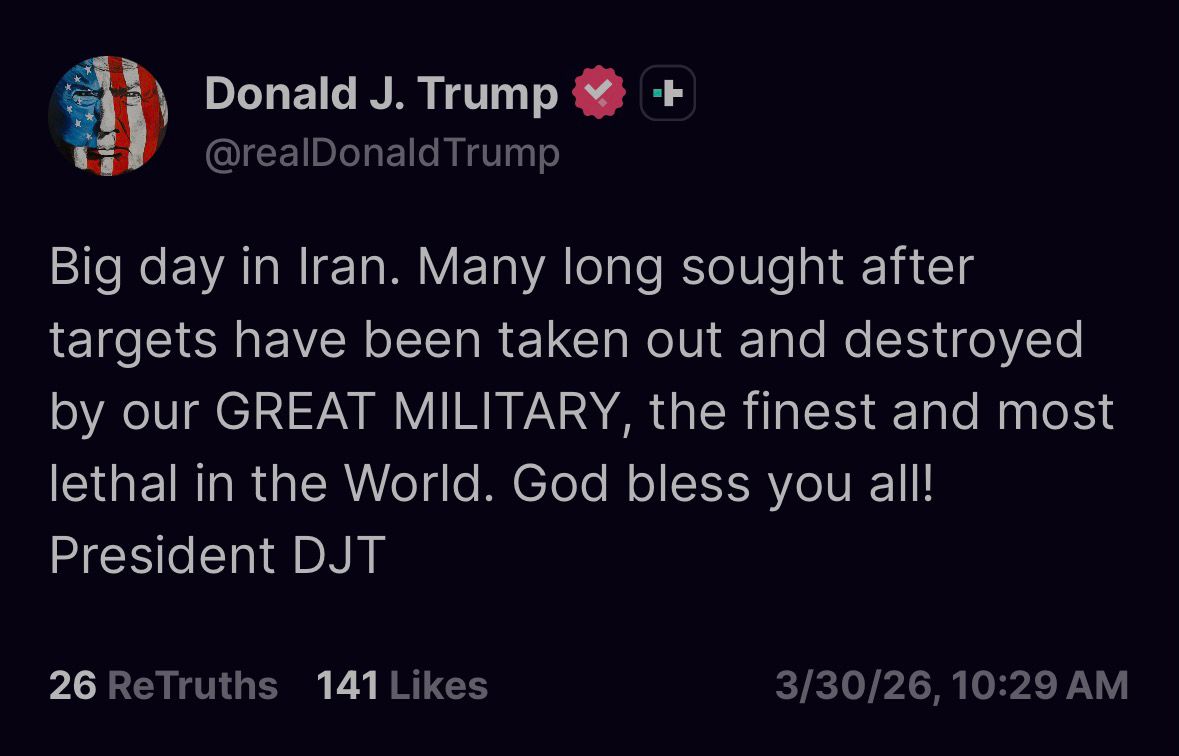Click the plus badge beside the verified checkmark
Image resolution: width=1179 pixels, height=756 pixels.
[667, 94]
